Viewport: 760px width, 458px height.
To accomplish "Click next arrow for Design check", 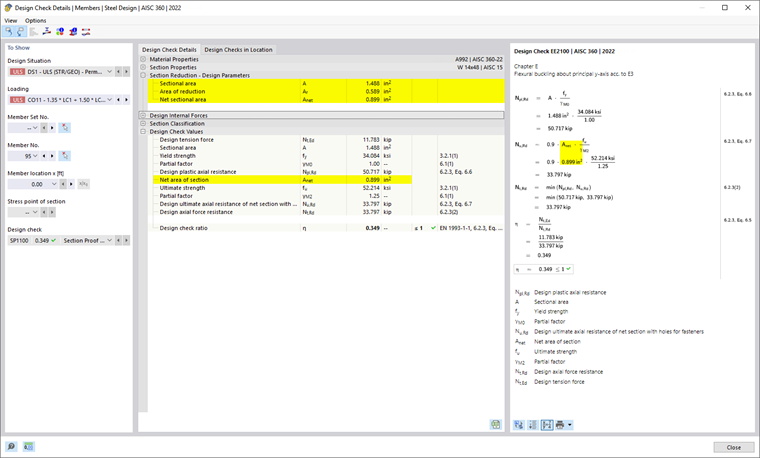I will 126,240.
